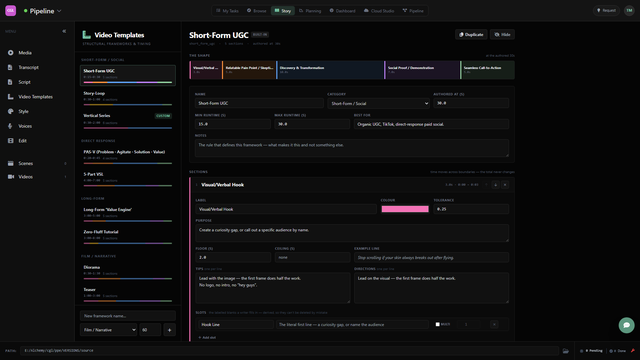Open the Media sidebar item
The image size is (640, 360).
coord(24,53)
